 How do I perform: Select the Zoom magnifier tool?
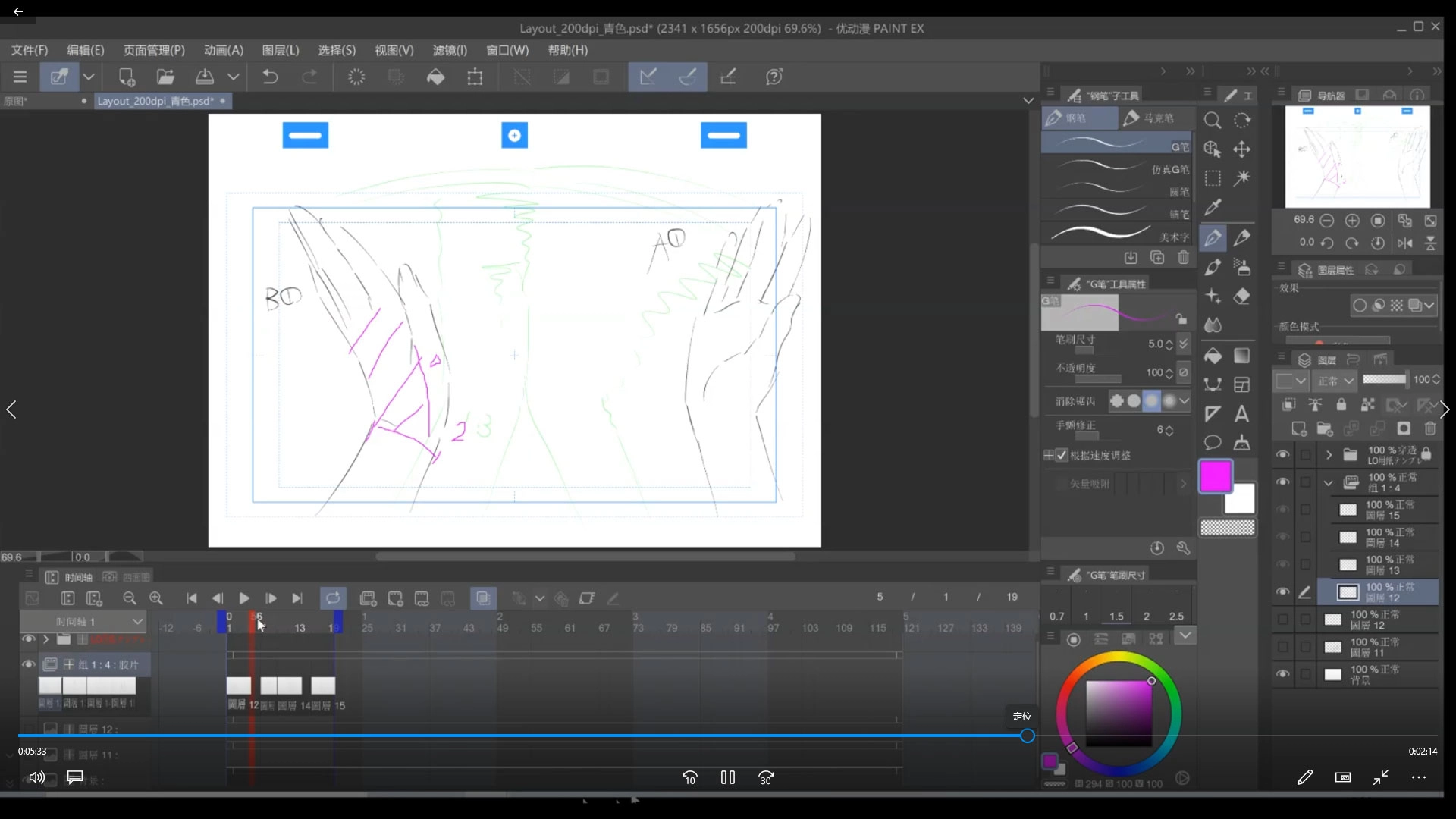(x=1213, y=121)
